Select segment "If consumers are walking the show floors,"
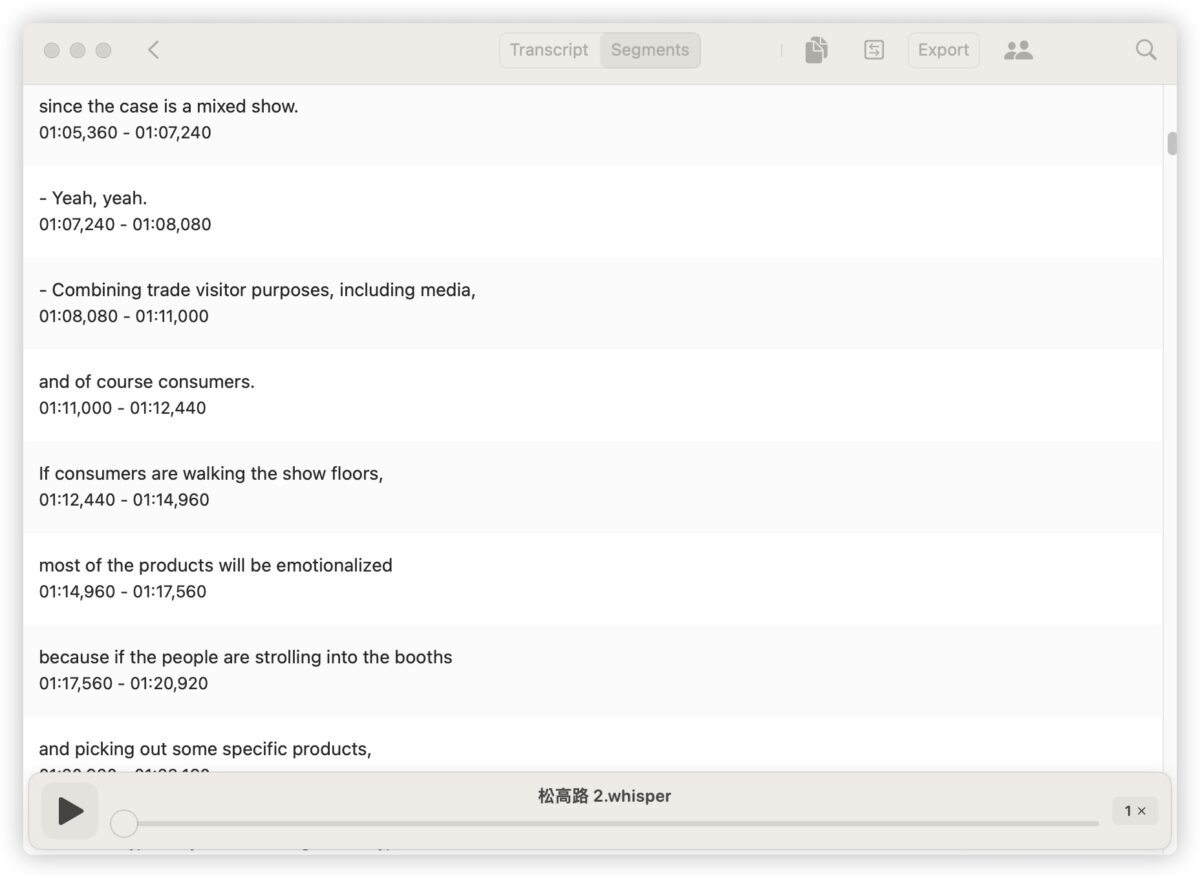Image resolution: width=1200 pixels, height=878 pixels. pyautogui.click(x=593, y=487)
